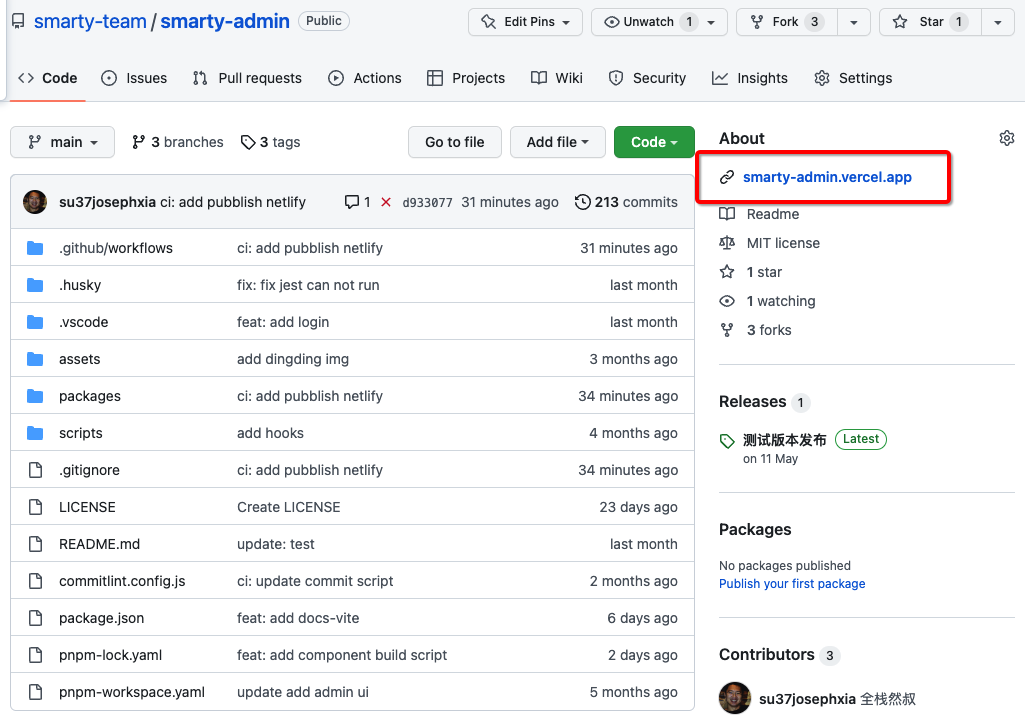The width and height of the screenshot is (1025, 715).
Task: Open the green Code button
Action: (654, 142)
